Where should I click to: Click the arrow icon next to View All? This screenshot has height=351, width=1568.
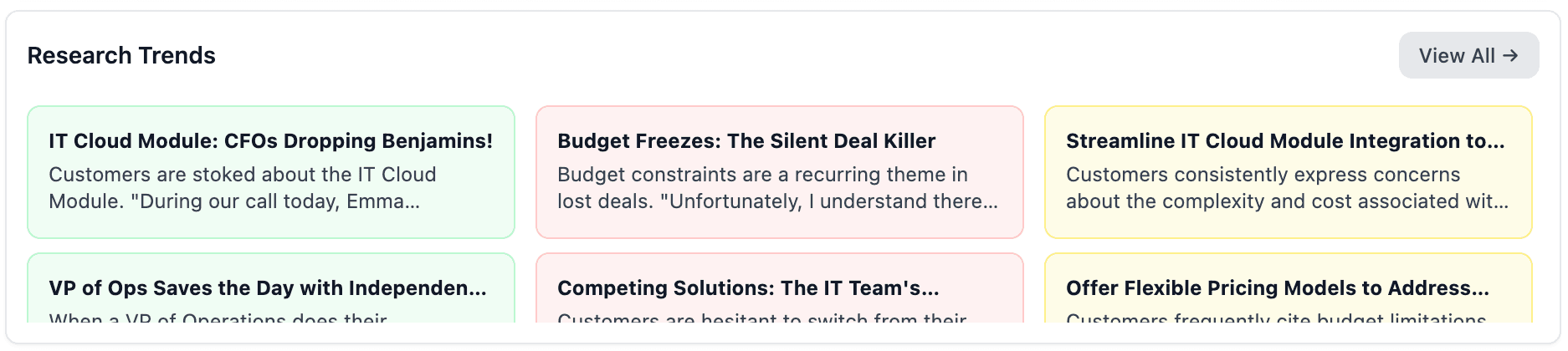[x=1510, y=55]
